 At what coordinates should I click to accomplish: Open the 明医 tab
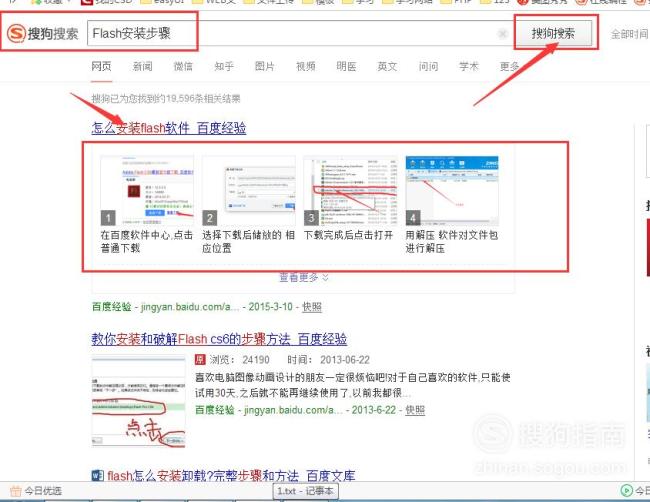346,66
